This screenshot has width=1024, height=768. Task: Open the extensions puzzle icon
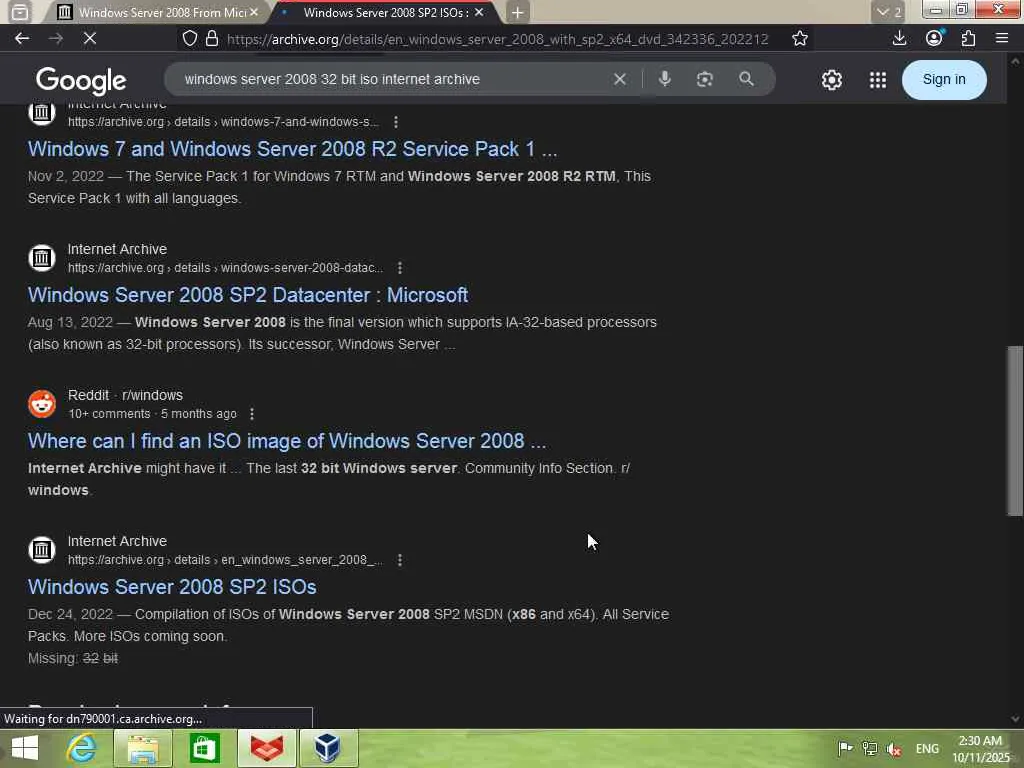coord(968,39)
